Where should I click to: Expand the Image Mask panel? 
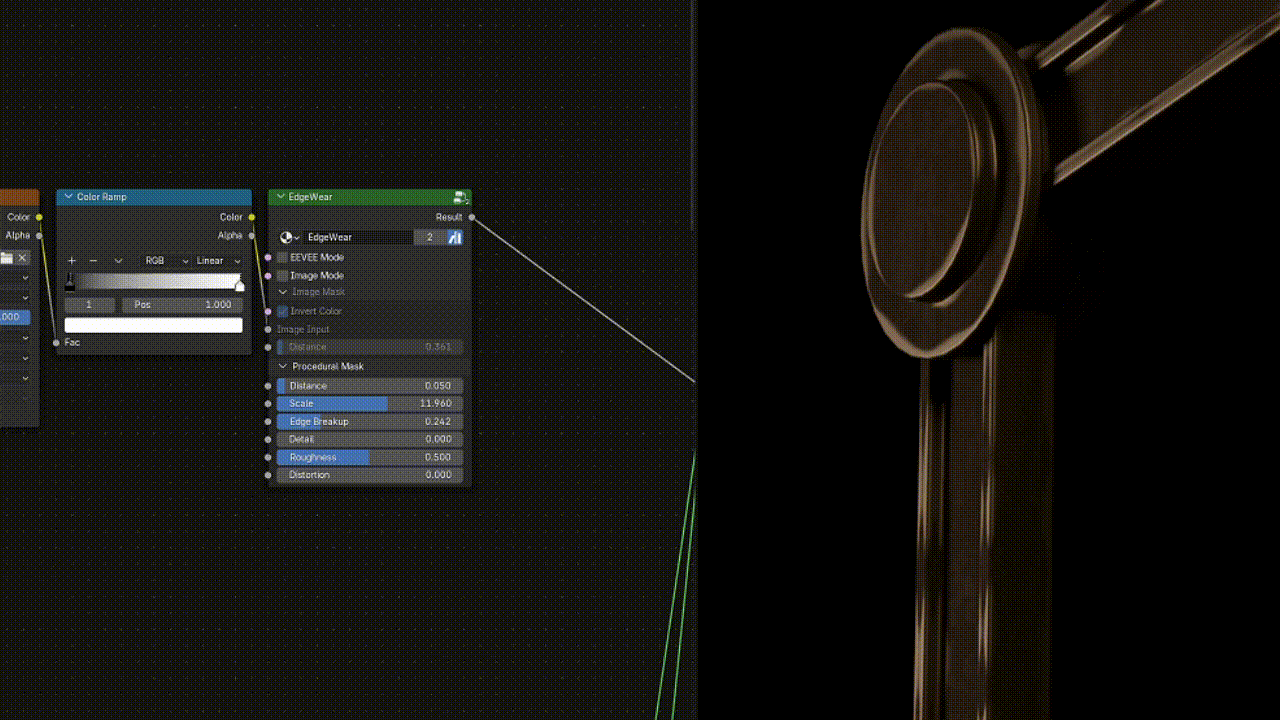283,292
